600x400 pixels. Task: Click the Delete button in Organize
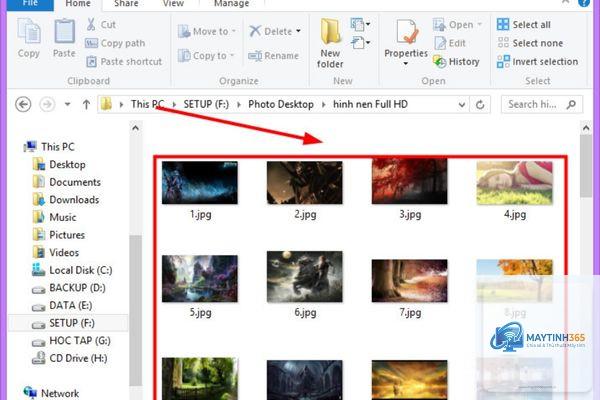[x=275, y=31]
